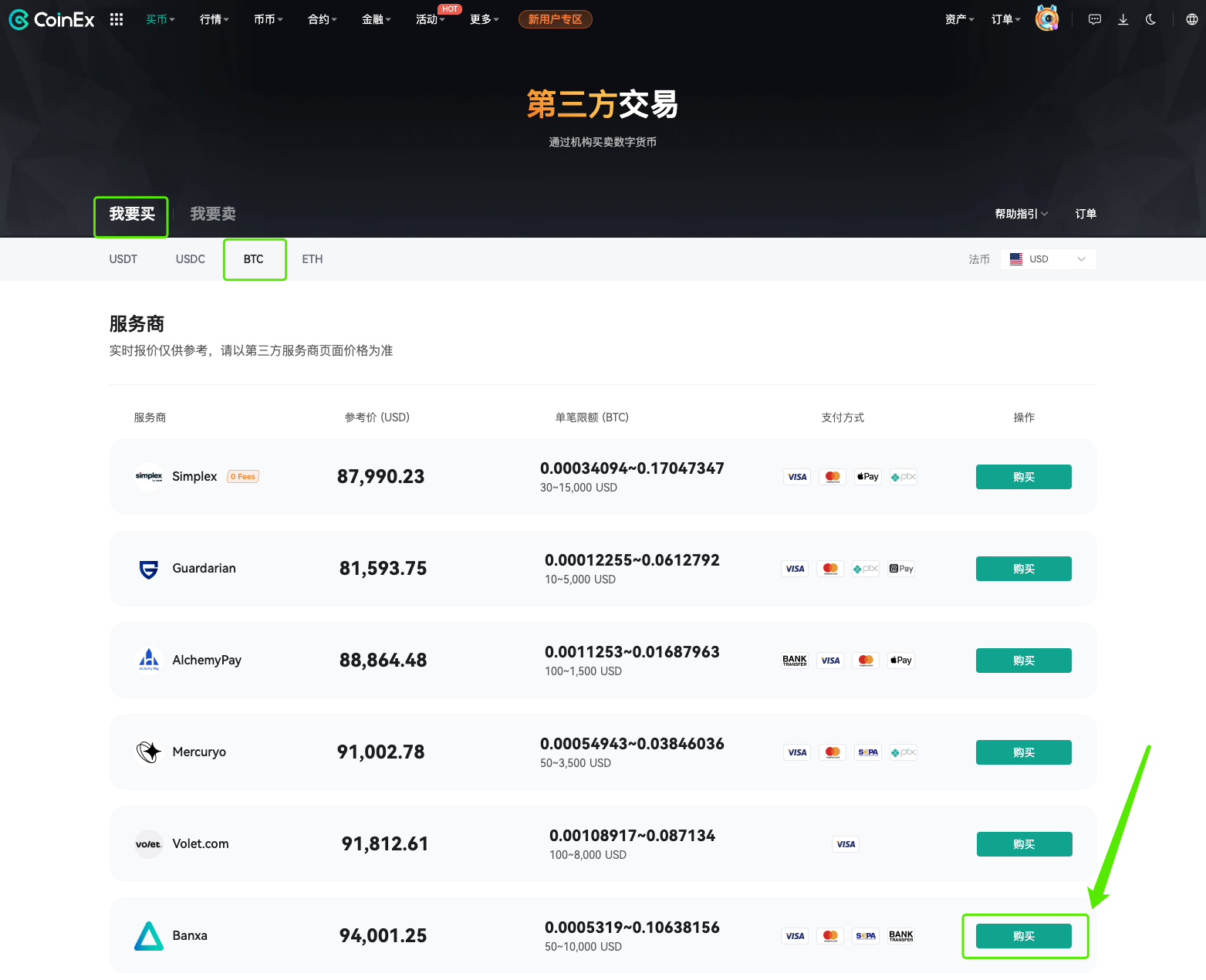Select the USDT coin tab
The image size is (1206, 980).
[123, 259]
